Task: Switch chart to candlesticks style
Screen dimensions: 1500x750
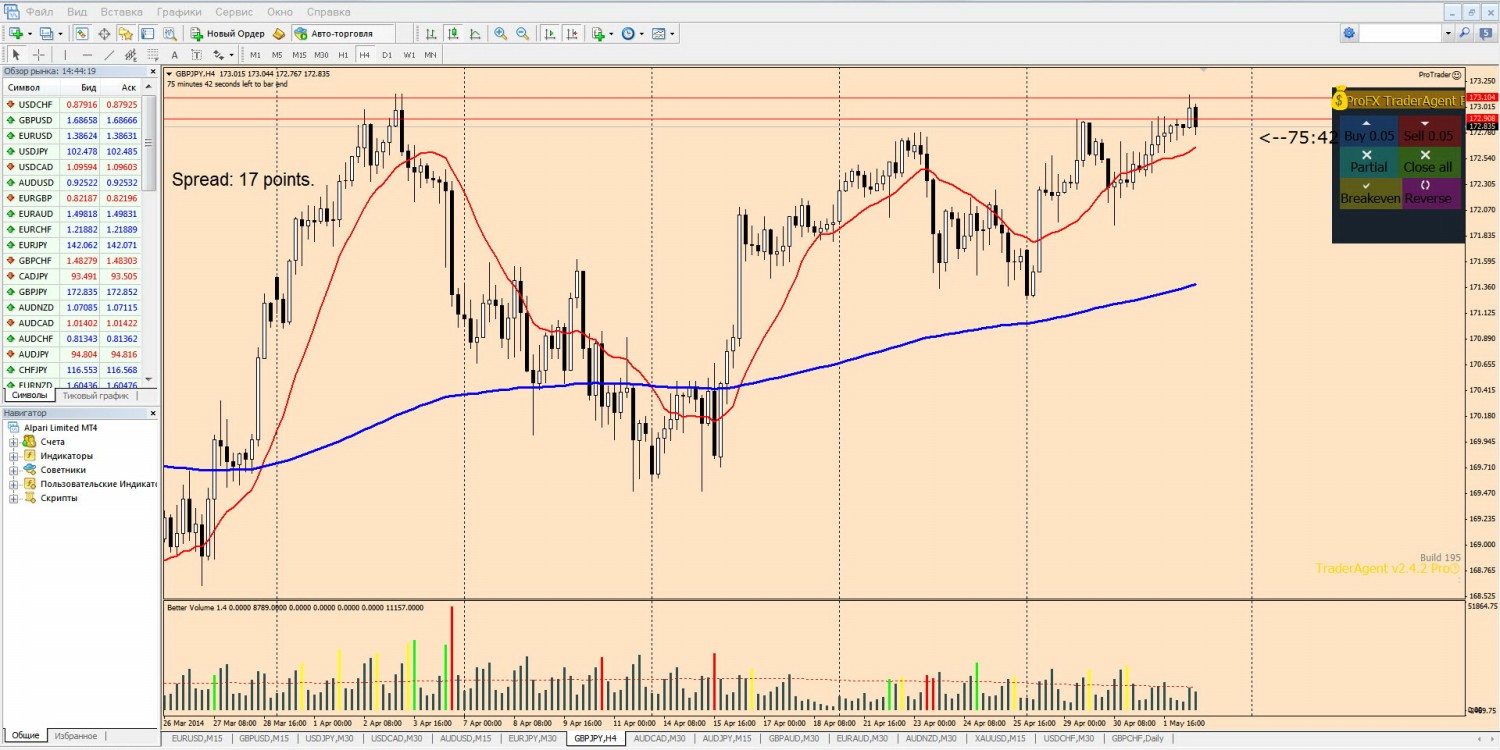Action: 453,33
